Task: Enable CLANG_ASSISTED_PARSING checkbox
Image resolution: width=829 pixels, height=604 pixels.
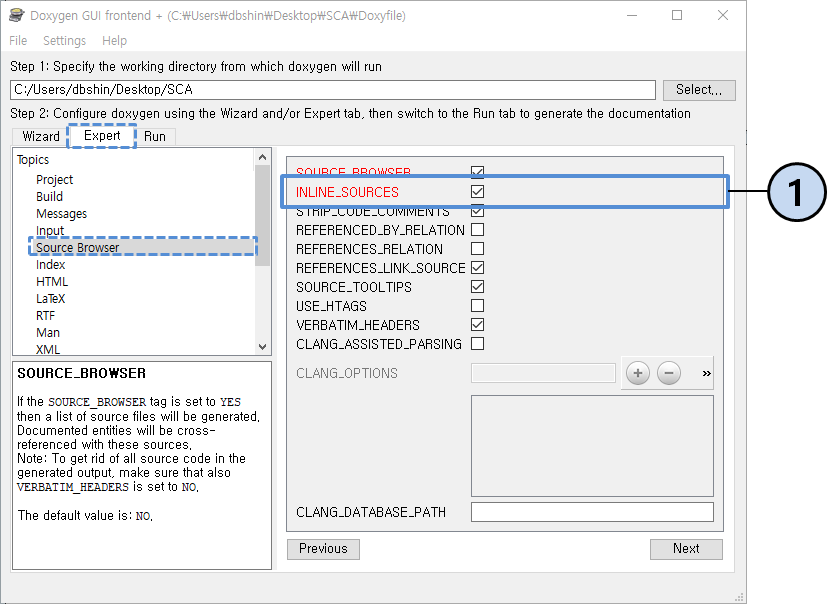Action: pyautogui.click(x=477, y=344)
